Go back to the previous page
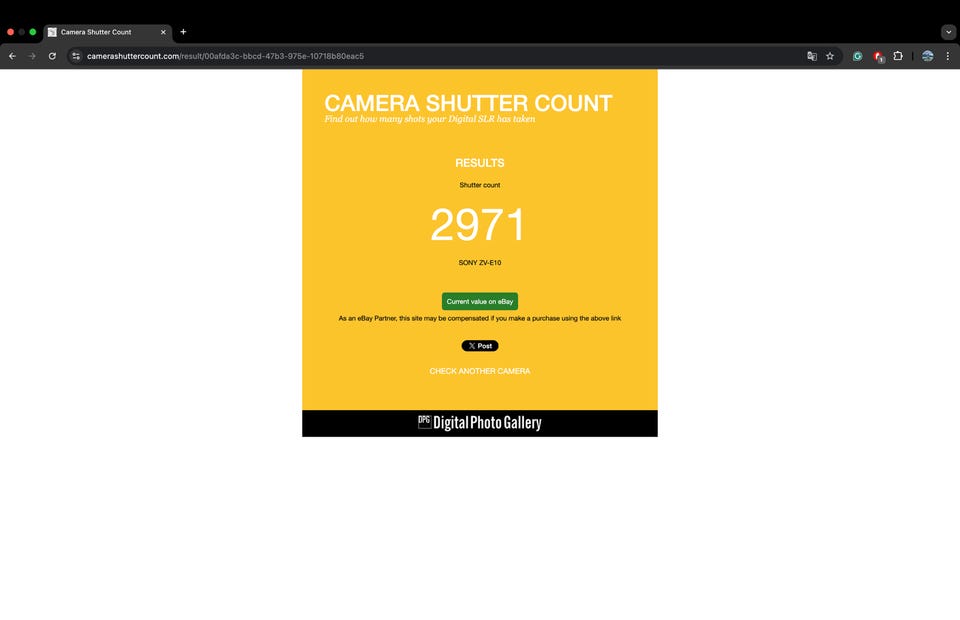960x620 pixels. tap(12, 56)
